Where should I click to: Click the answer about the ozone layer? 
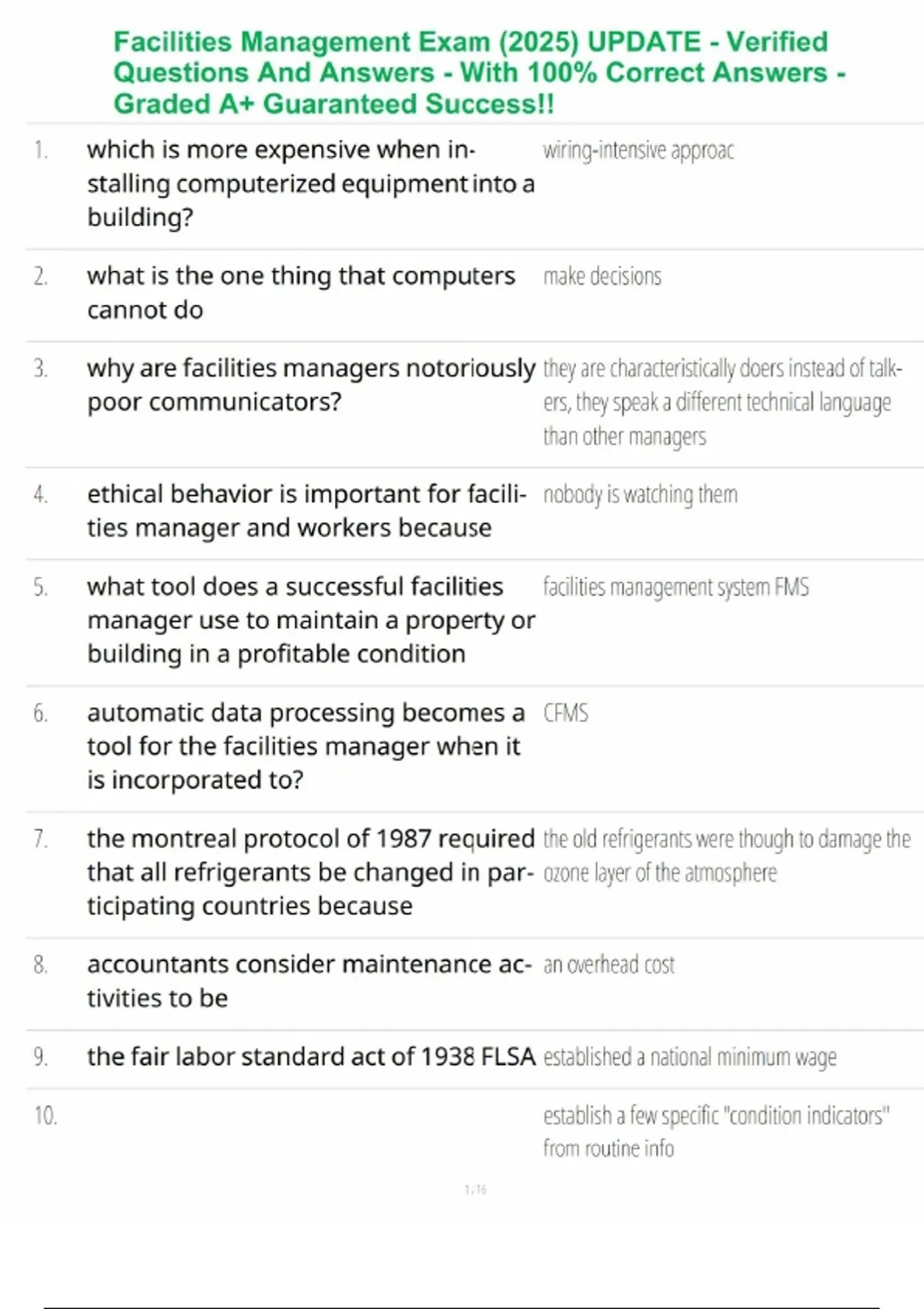coord(726,855)
